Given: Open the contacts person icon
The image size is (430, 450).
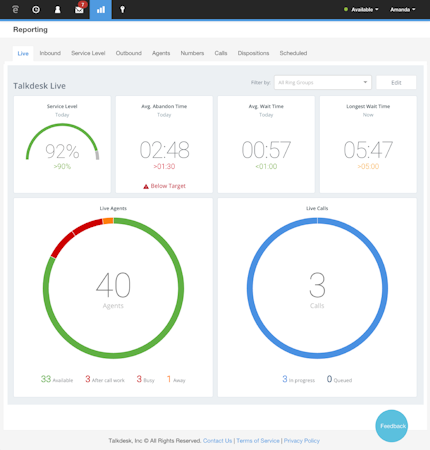Looking at the screenshot, I should point(58,10).
